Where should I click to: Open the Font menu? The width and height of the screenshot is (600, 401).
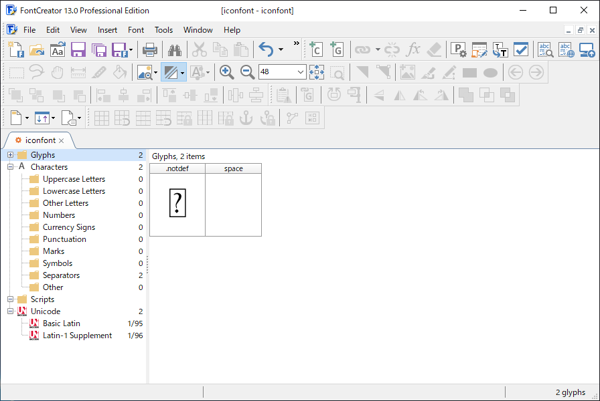click(136, 30)
